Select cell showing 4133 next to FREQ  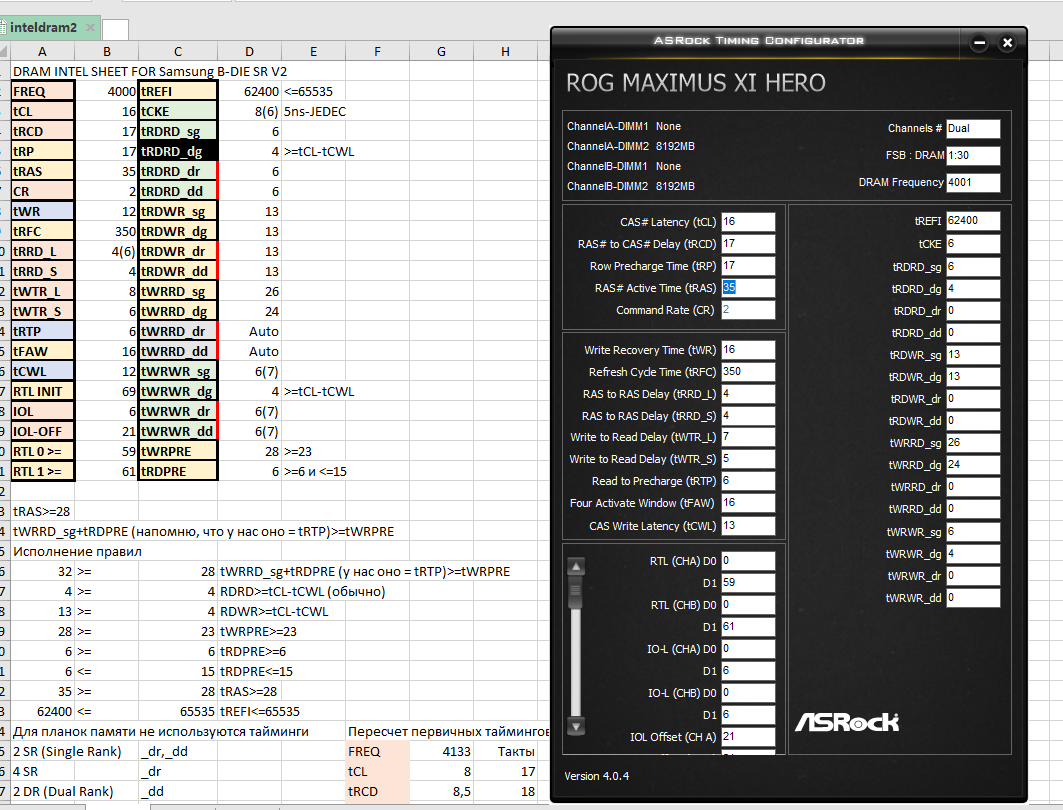[x=441, y=751]
